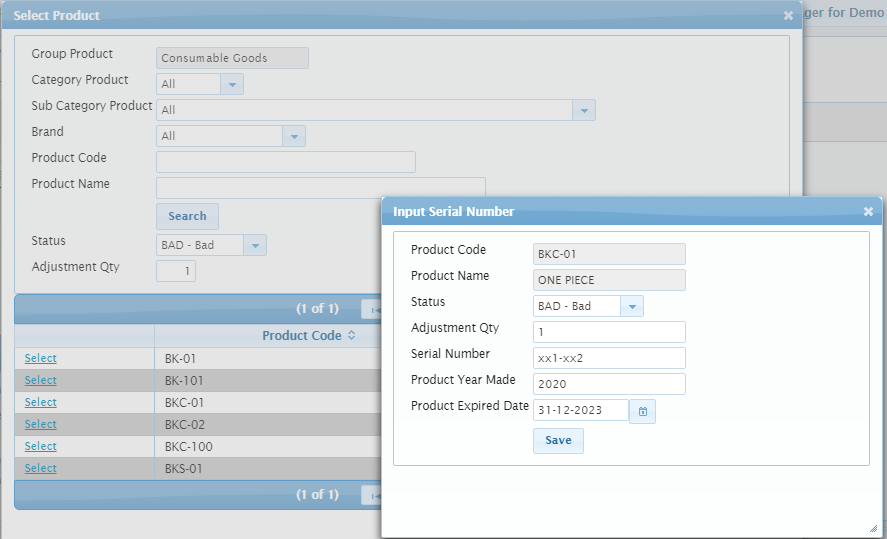The width and height of the screenshot is (887, 539).
Task: Sort by Product Code column header
Action: (x=309, y=335)
